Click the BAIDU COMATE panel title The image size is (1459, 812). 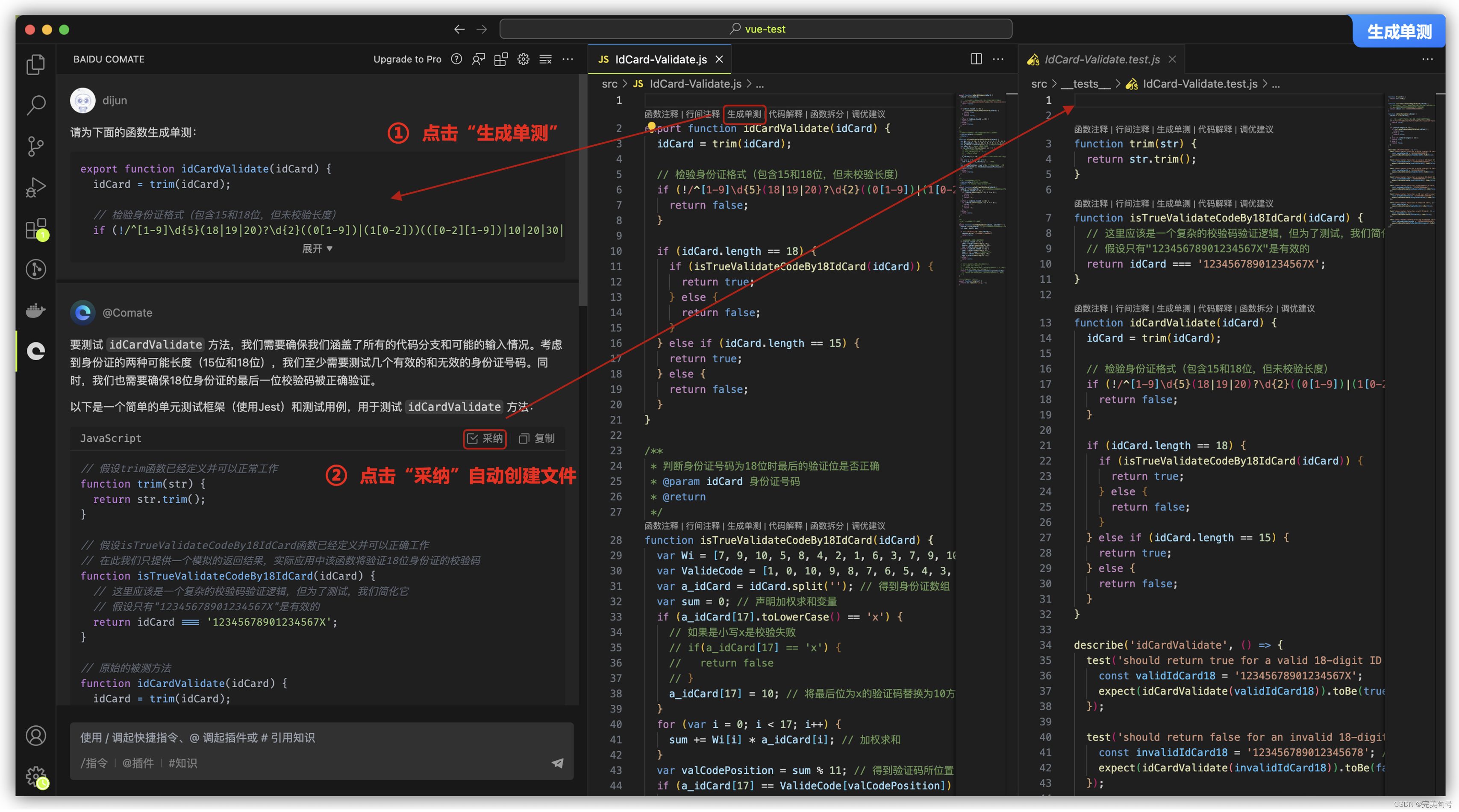click(x=109, y=59)
